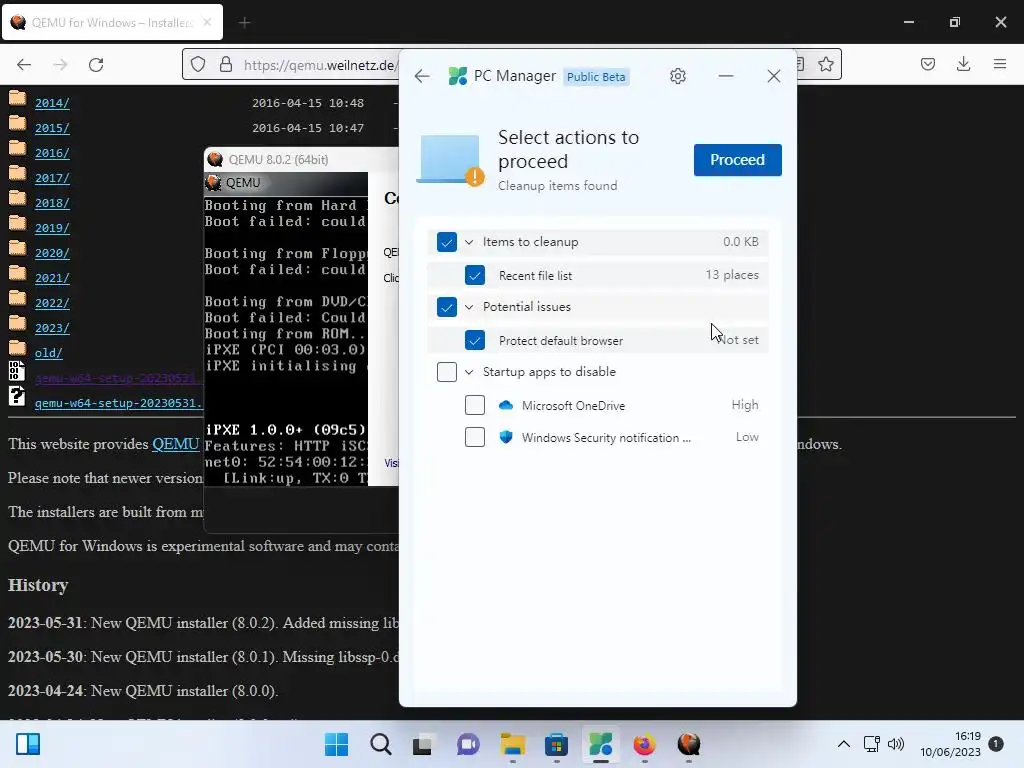
Task: Switch to QEMU on taskbar
Action: (x=689, y=744)
